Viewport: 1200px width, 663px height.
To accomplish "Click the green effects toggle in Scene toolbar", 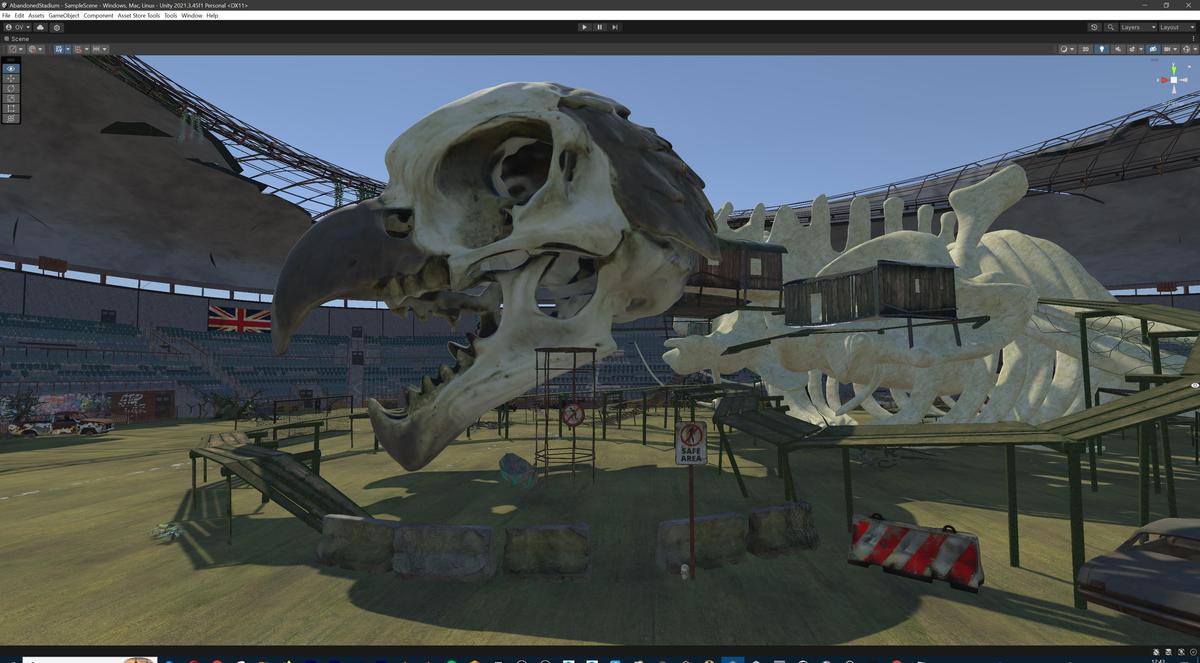I will 1132,49.
